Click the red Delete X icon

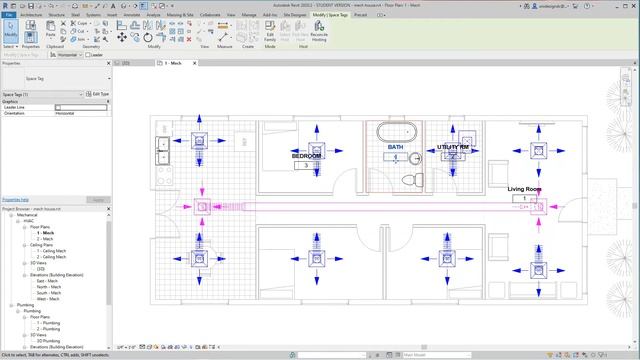coord(189,39)
